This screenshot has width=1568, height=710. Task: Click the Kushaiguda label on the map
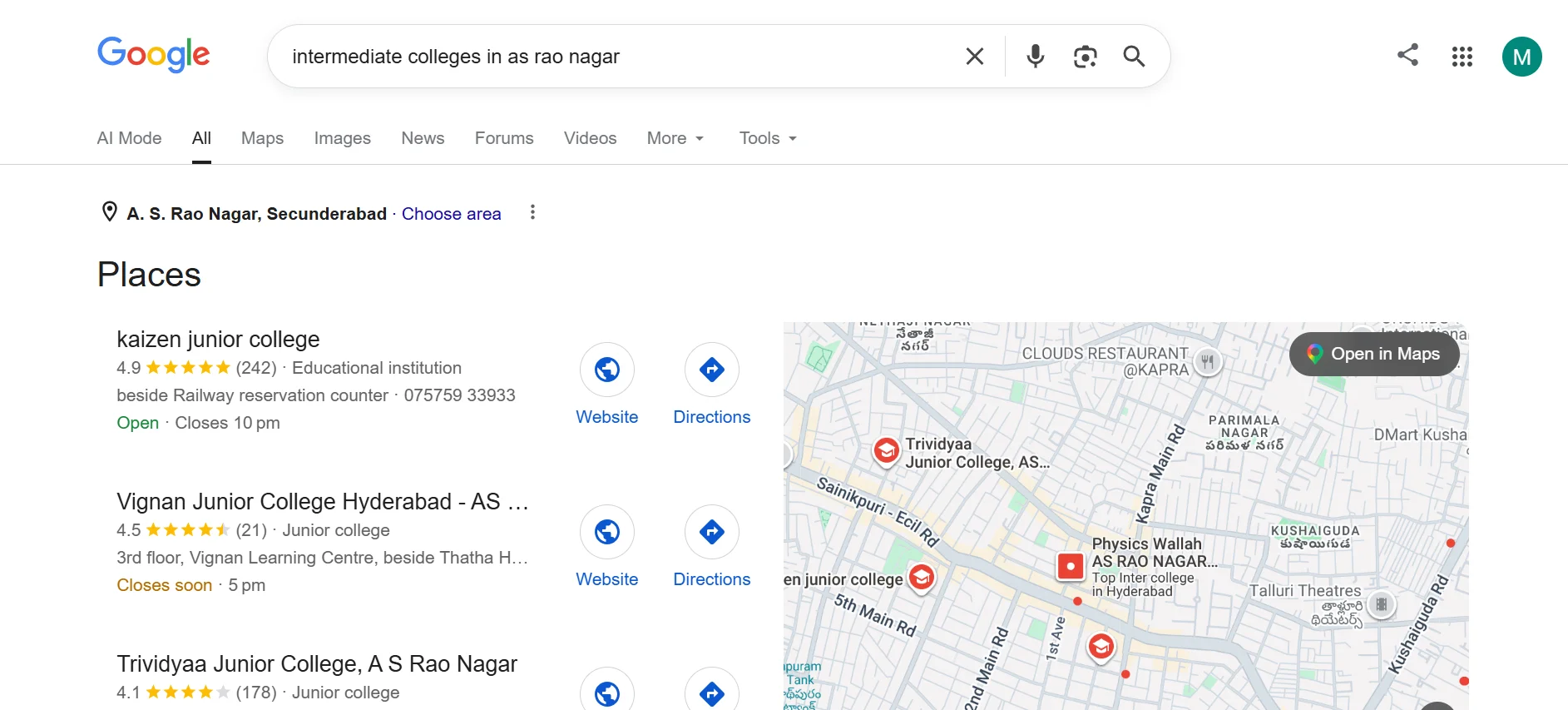(x=1315, y=536)
